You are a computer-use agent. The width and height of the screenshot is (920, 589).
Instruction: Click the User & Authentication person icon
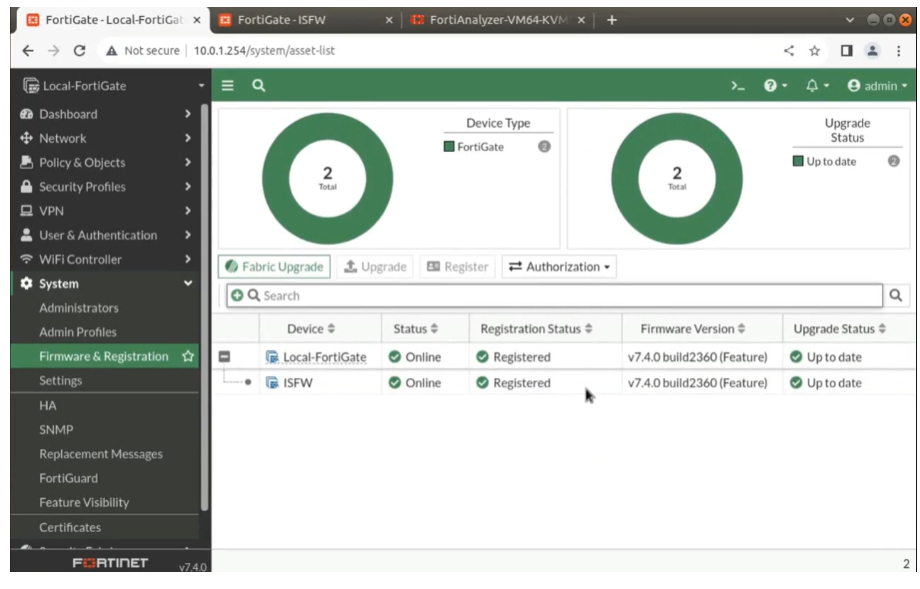(26, 235)
